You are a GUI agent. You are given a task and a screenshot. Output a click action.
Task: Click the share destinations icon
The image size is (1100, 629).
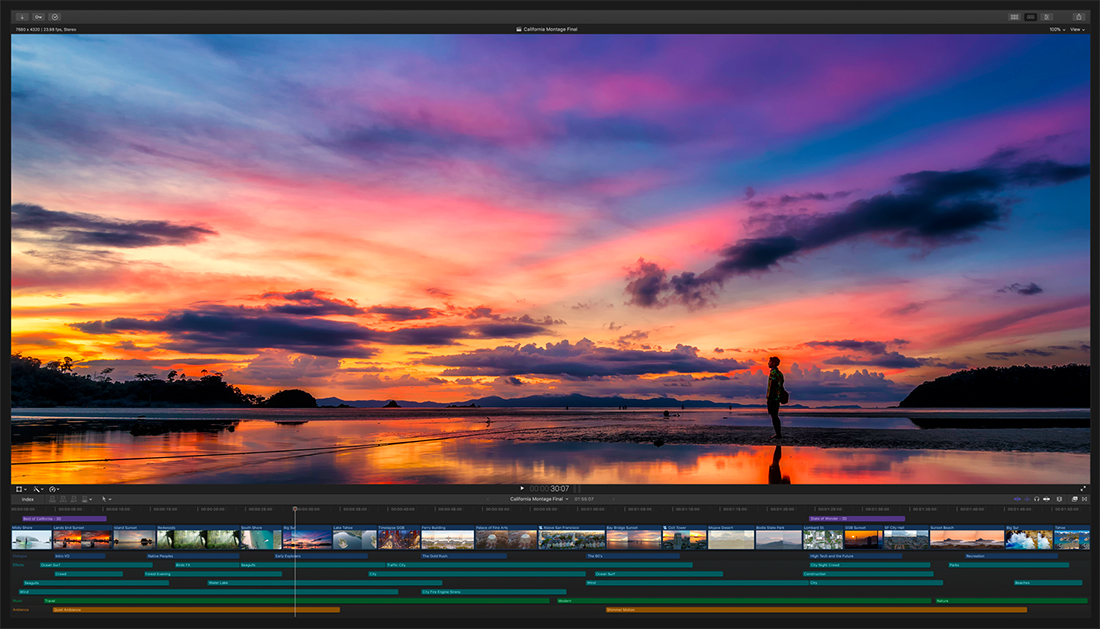[1080, 17]
